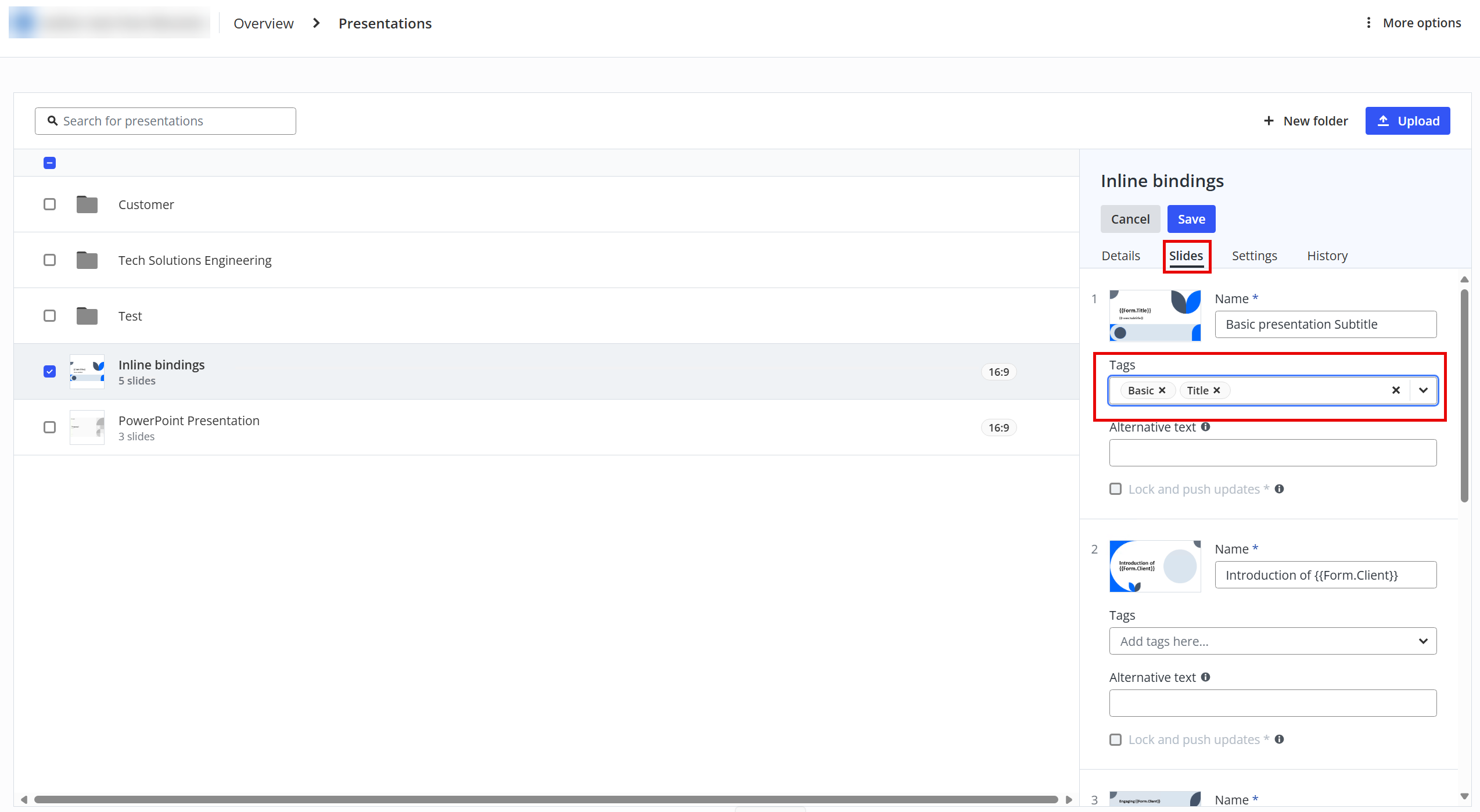Click the breadcrumb chevron after Overview

(x=317, y=23)
